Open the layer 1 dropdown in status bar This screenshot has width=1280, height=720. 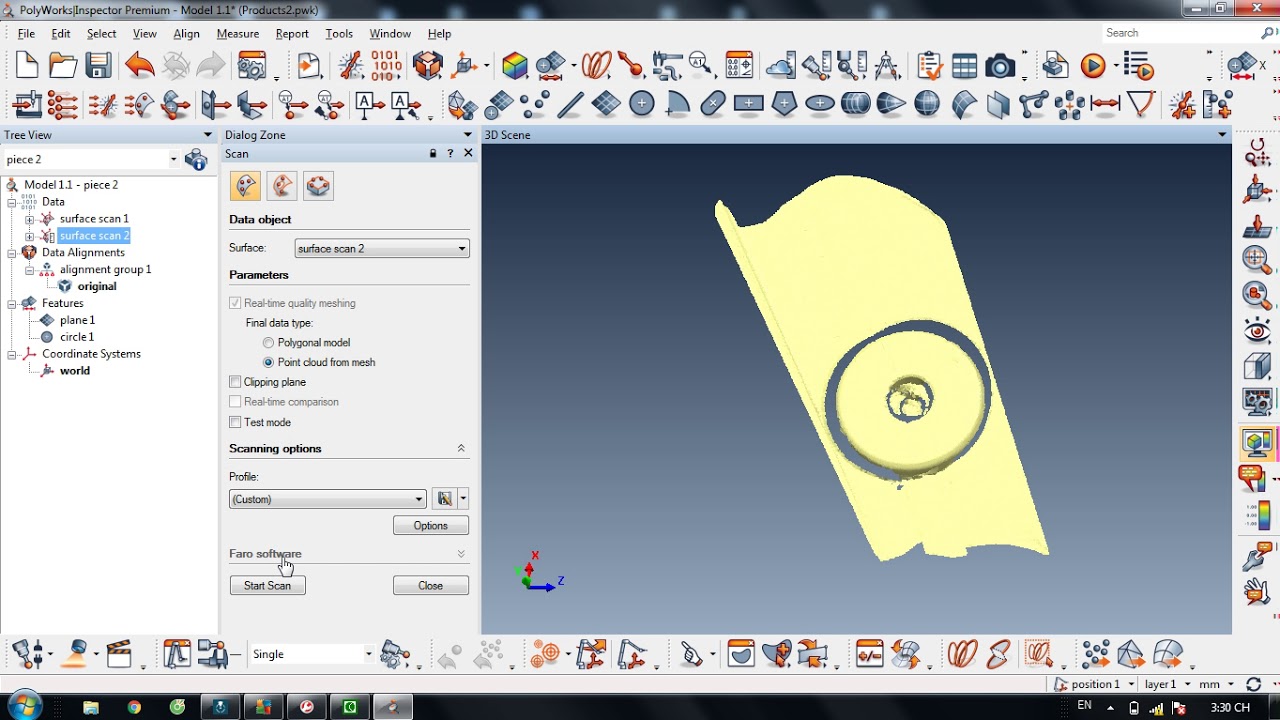1187,684
